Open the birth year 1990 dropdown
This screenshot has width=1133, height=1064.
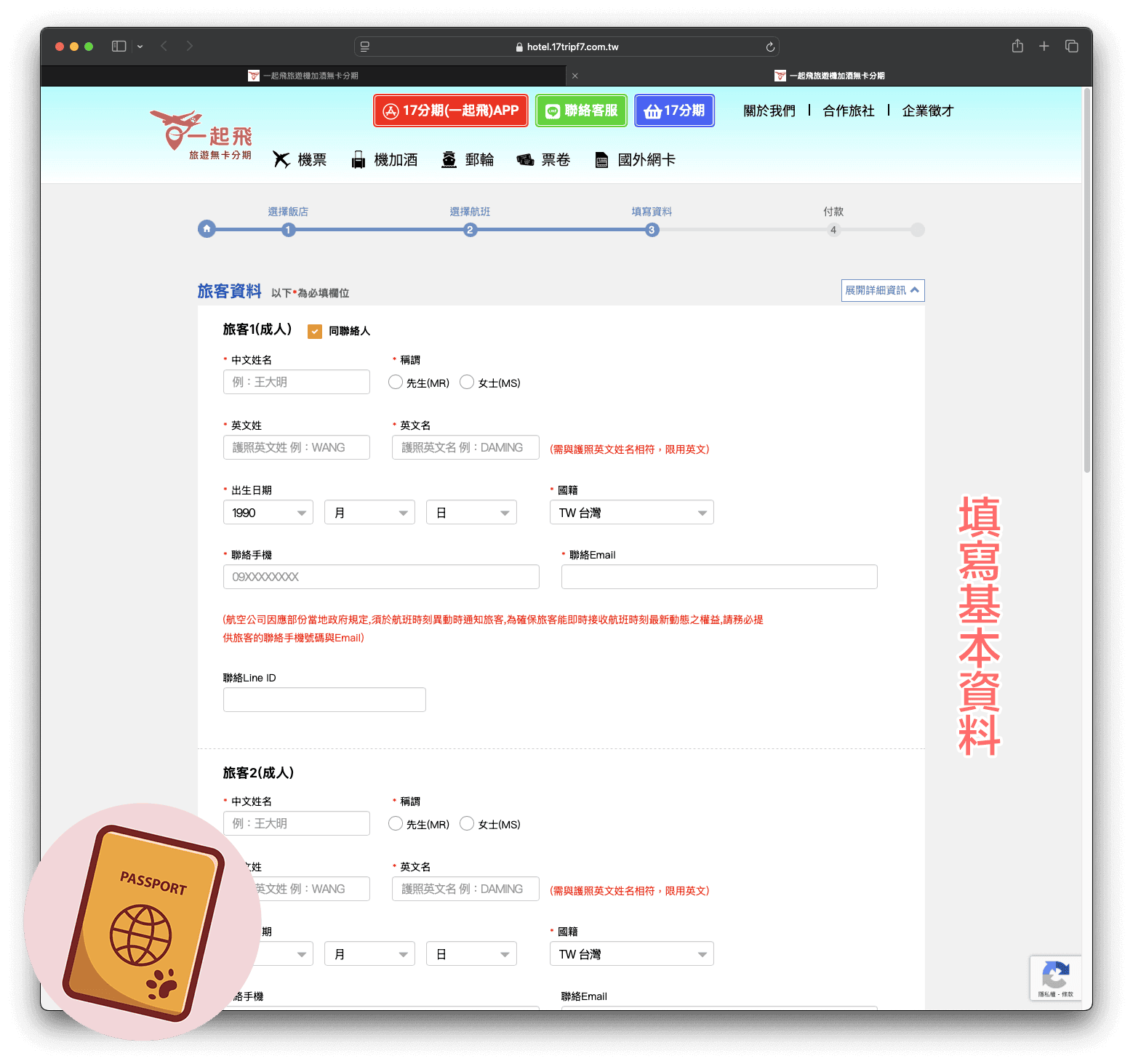click(268, 513)
